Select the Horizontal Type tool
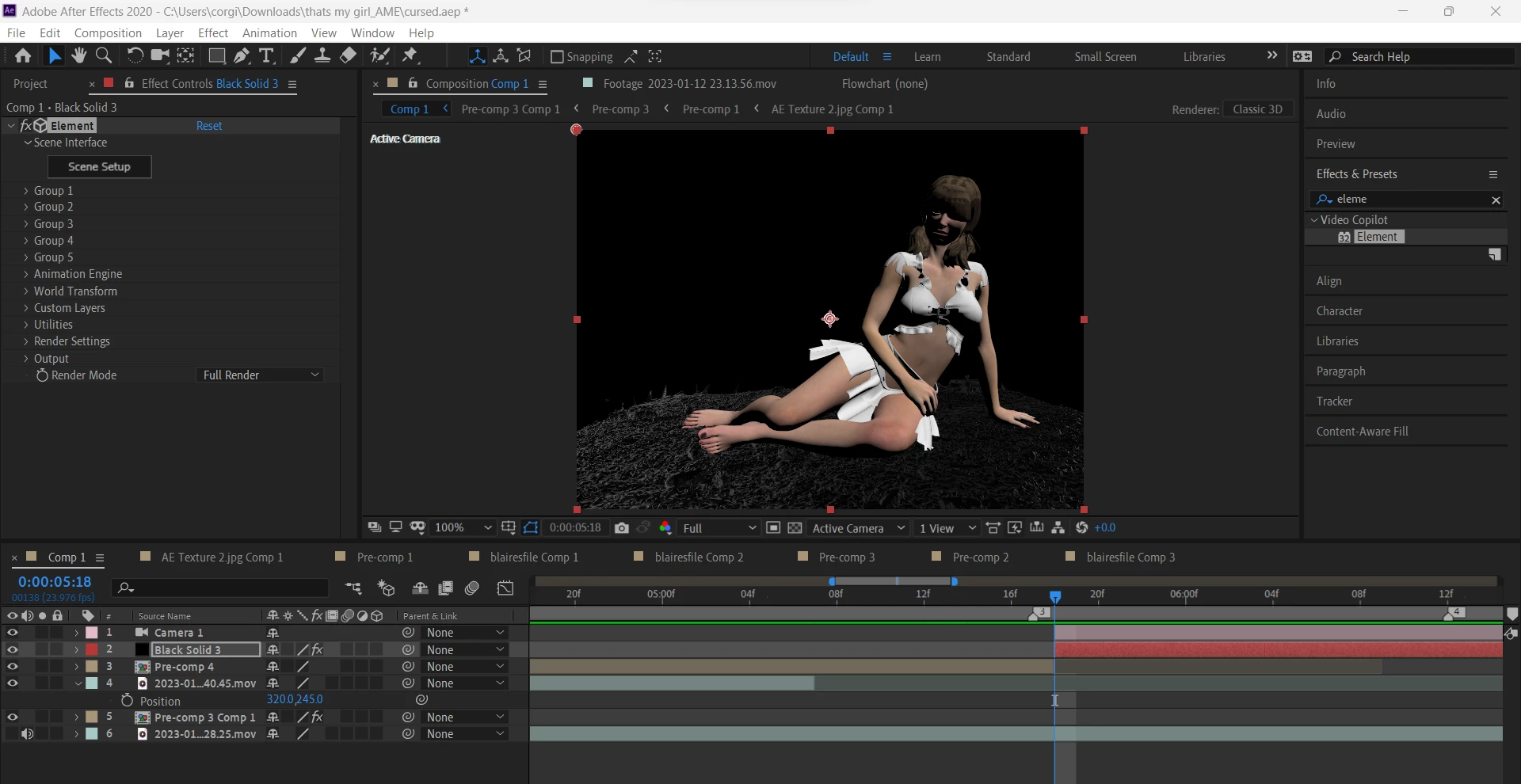This screenshot has width=1521, height=784. [267, 55]
